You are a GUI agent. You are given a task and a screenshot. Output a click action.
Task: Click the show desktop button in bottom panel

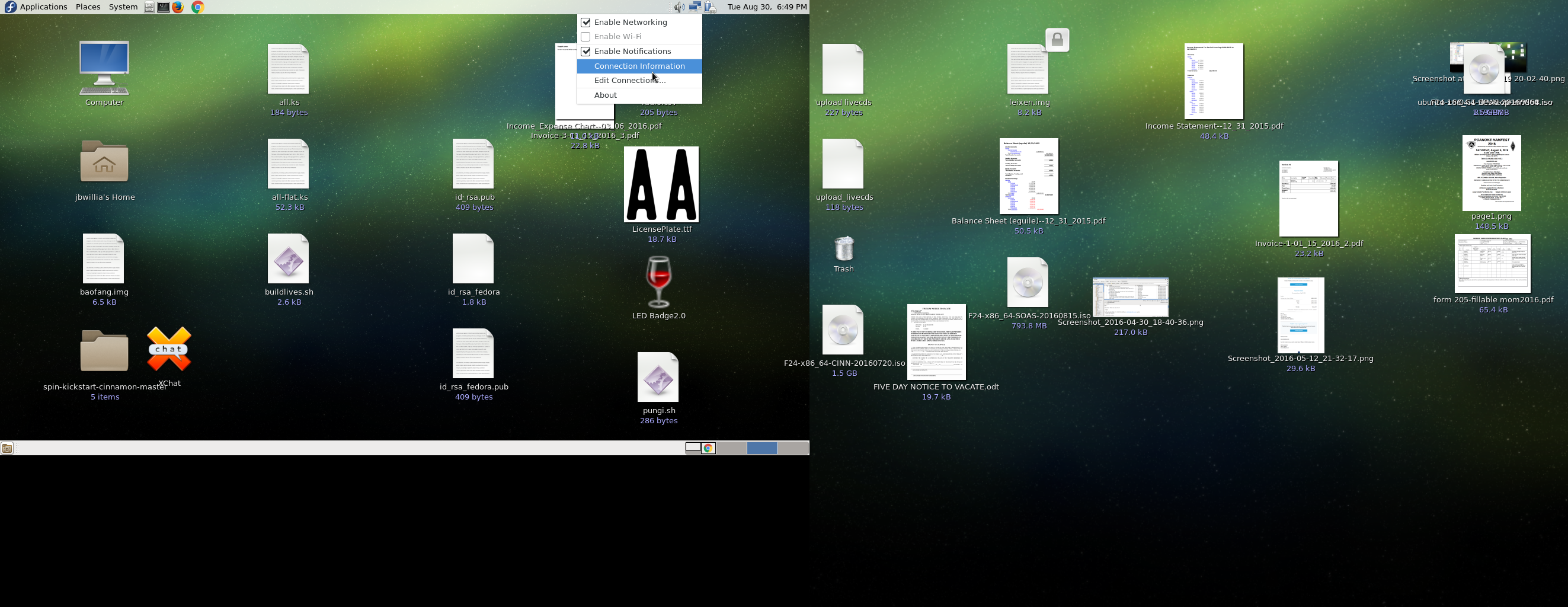[x=7, y=449]
